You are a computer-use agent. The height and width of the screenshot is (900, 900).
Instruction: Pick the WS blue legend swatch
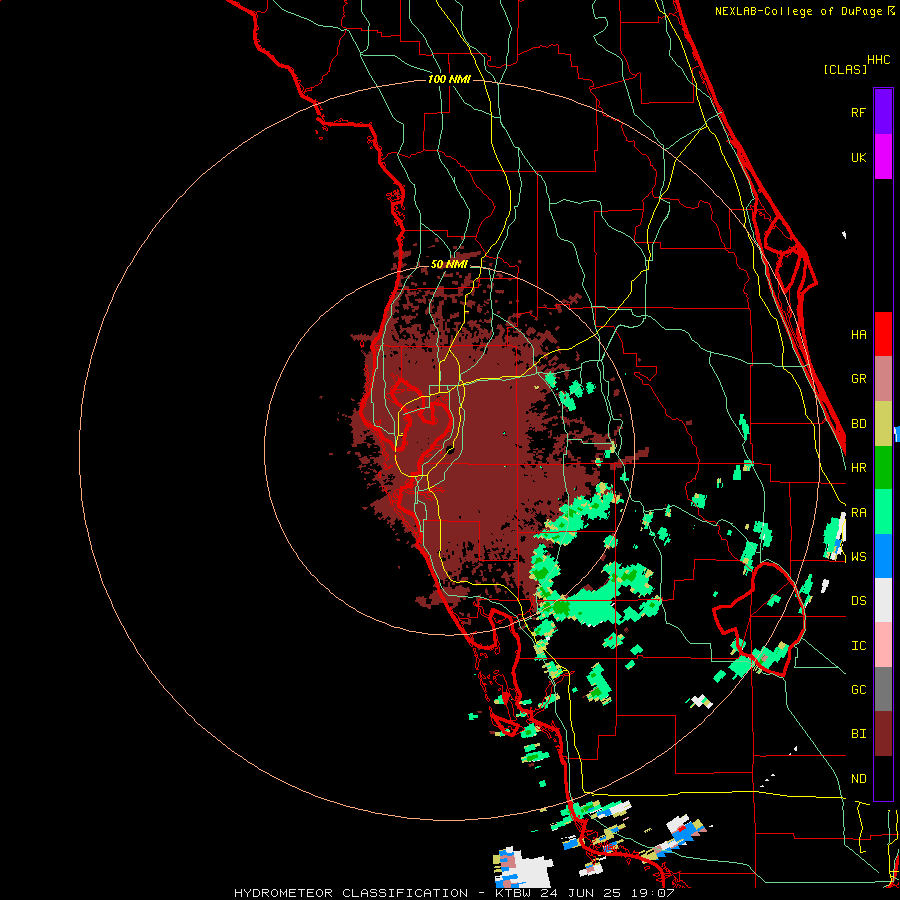883,556
